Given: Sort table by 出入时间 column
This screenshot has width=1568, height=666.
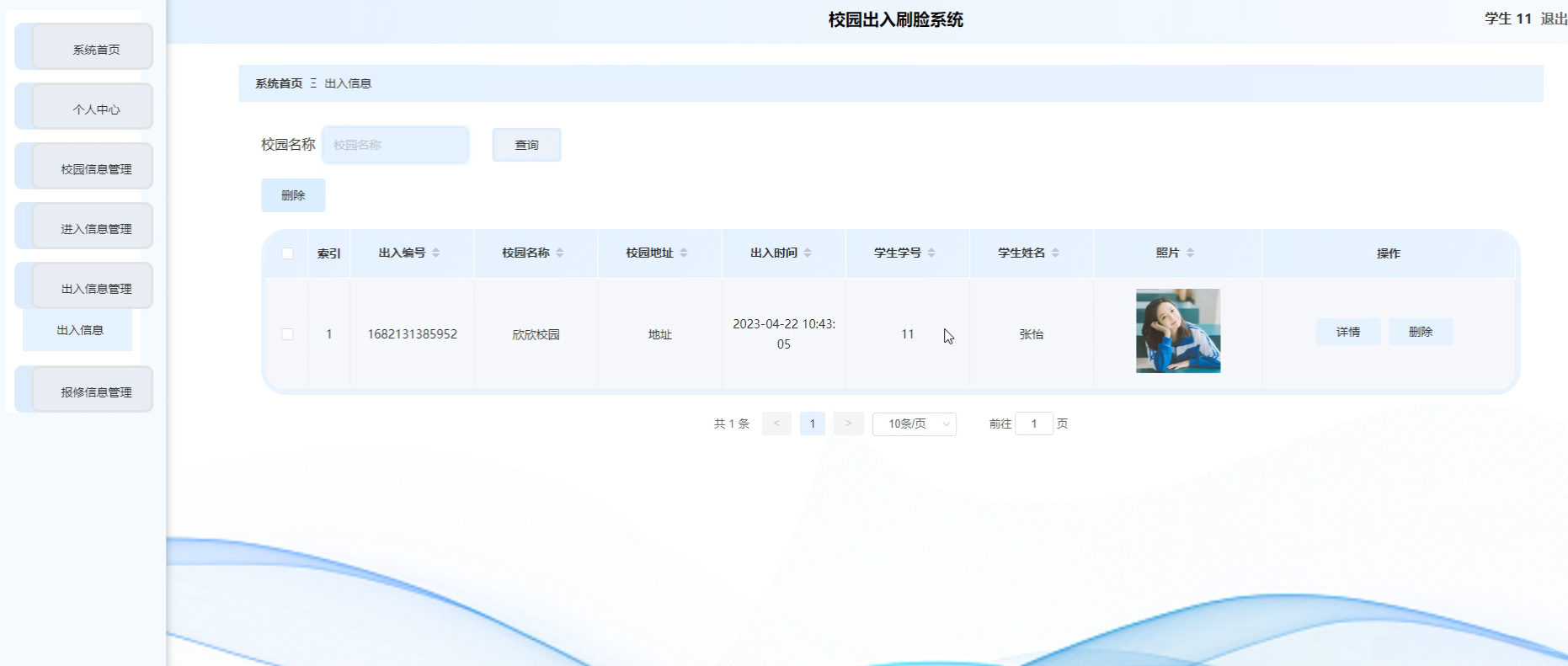Looking at the screenshot, I should tap(808, 253).
